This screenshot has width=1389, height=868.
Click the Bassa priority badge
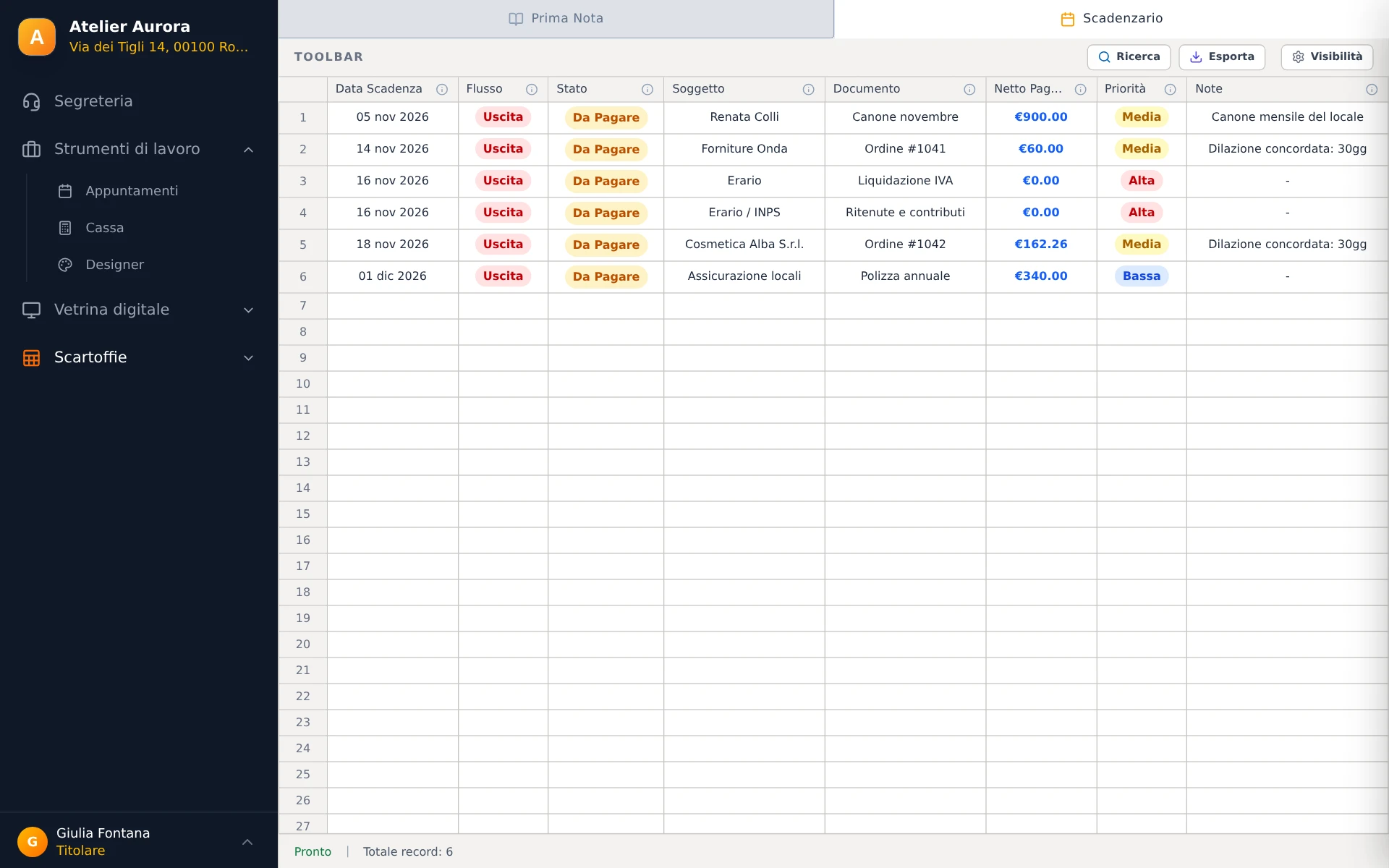[x=1142, y=276]
